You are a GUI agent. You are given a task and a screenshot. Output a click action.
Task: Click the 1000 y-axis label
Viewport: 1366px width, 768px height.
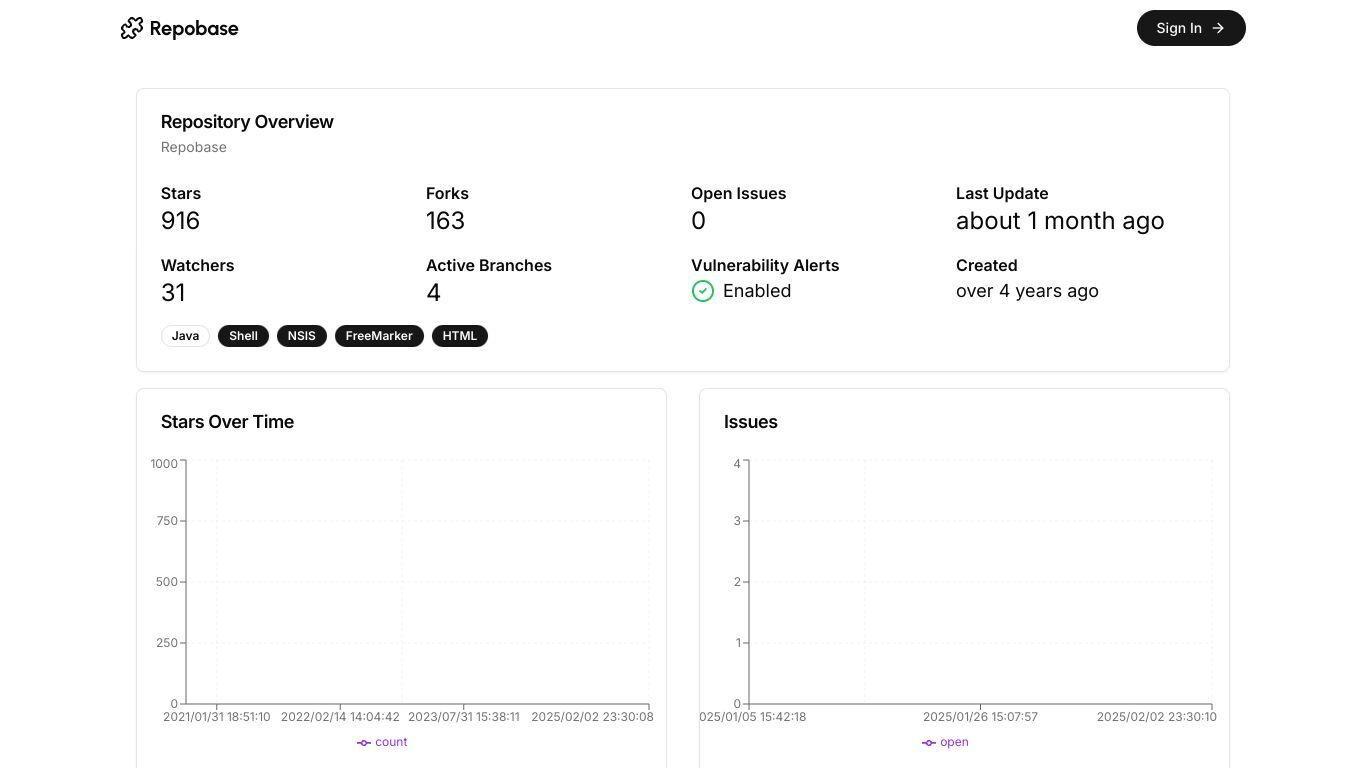pos(164,464)
